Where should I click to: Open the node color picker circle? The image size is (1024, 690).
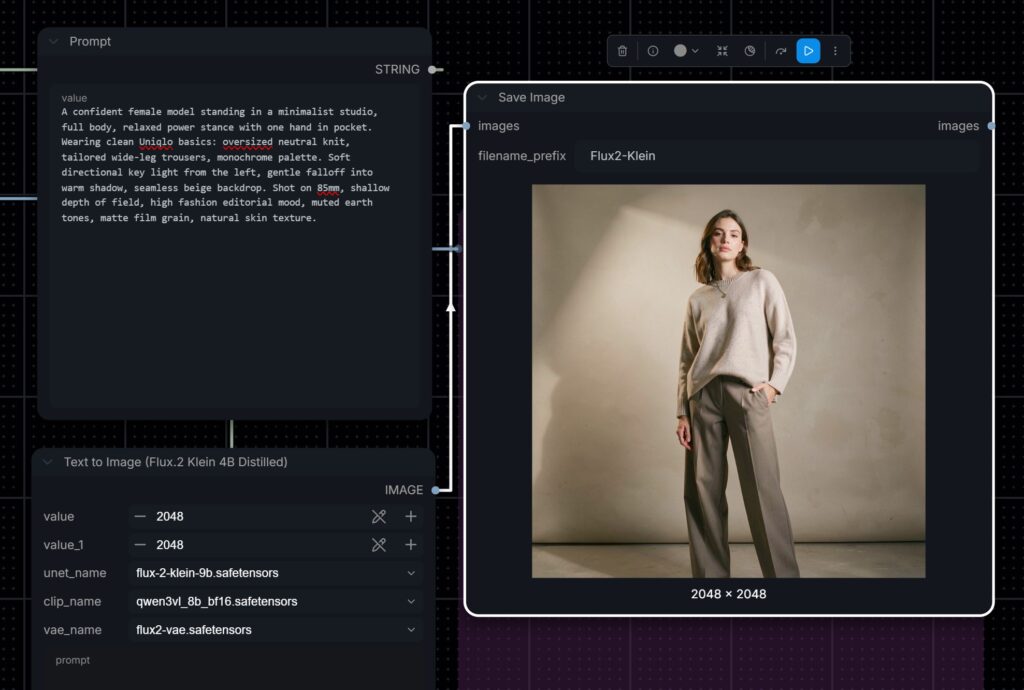pyautogui.click(x=680, y=51)
